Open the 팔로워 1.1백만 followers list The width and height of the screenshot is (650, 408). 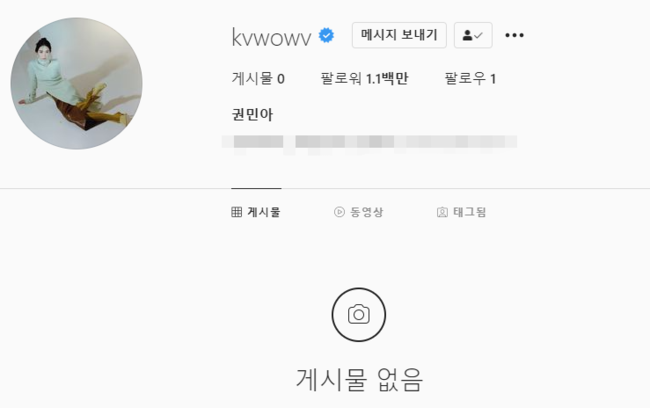(x=364, y=78)
